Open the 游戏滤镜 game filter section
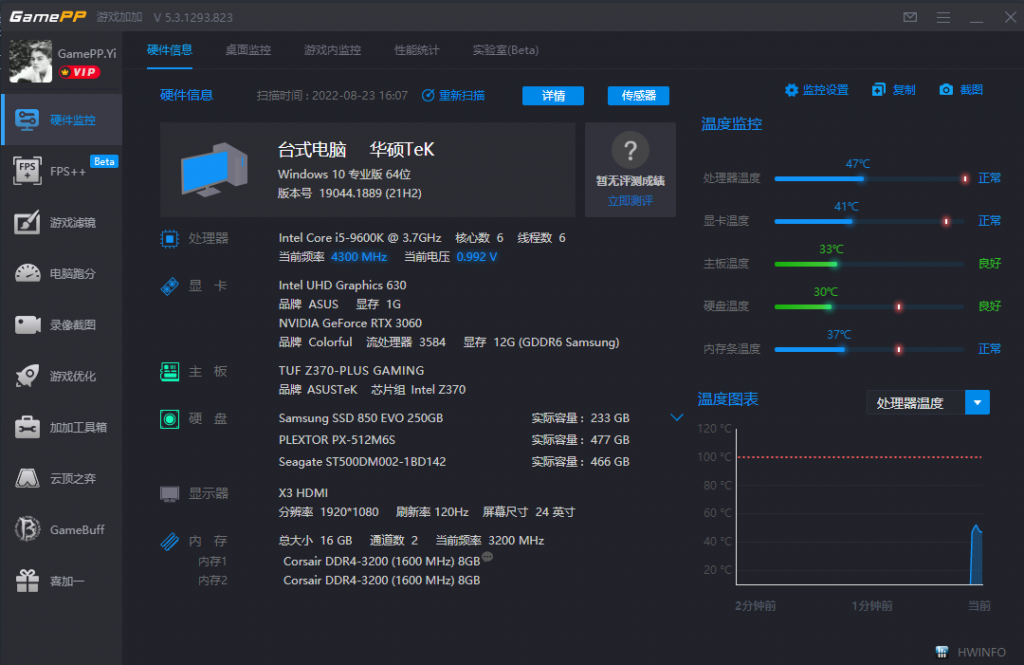Viewport: 1024px width, 665px height. [62, 222]
